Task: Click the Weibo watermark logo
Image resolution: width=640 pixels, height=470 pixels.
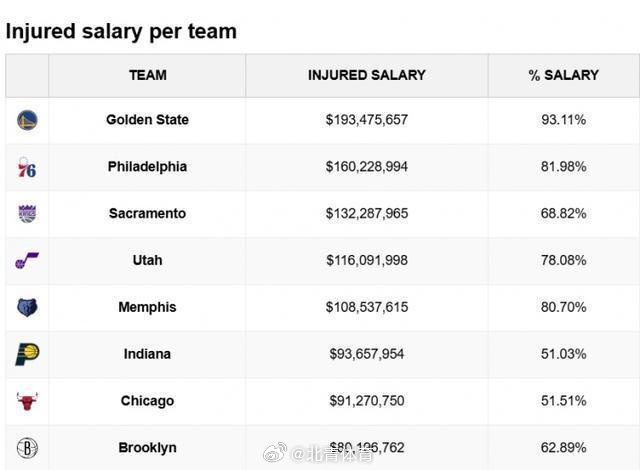Action: [275, 453]
